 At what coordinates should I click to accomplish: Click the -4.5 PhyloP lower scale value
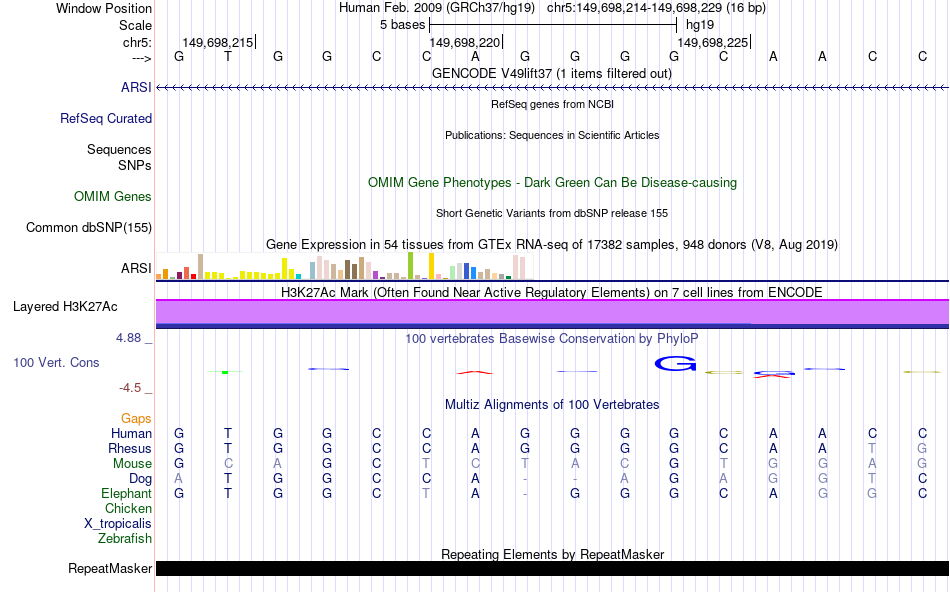(x=130, y=387)
